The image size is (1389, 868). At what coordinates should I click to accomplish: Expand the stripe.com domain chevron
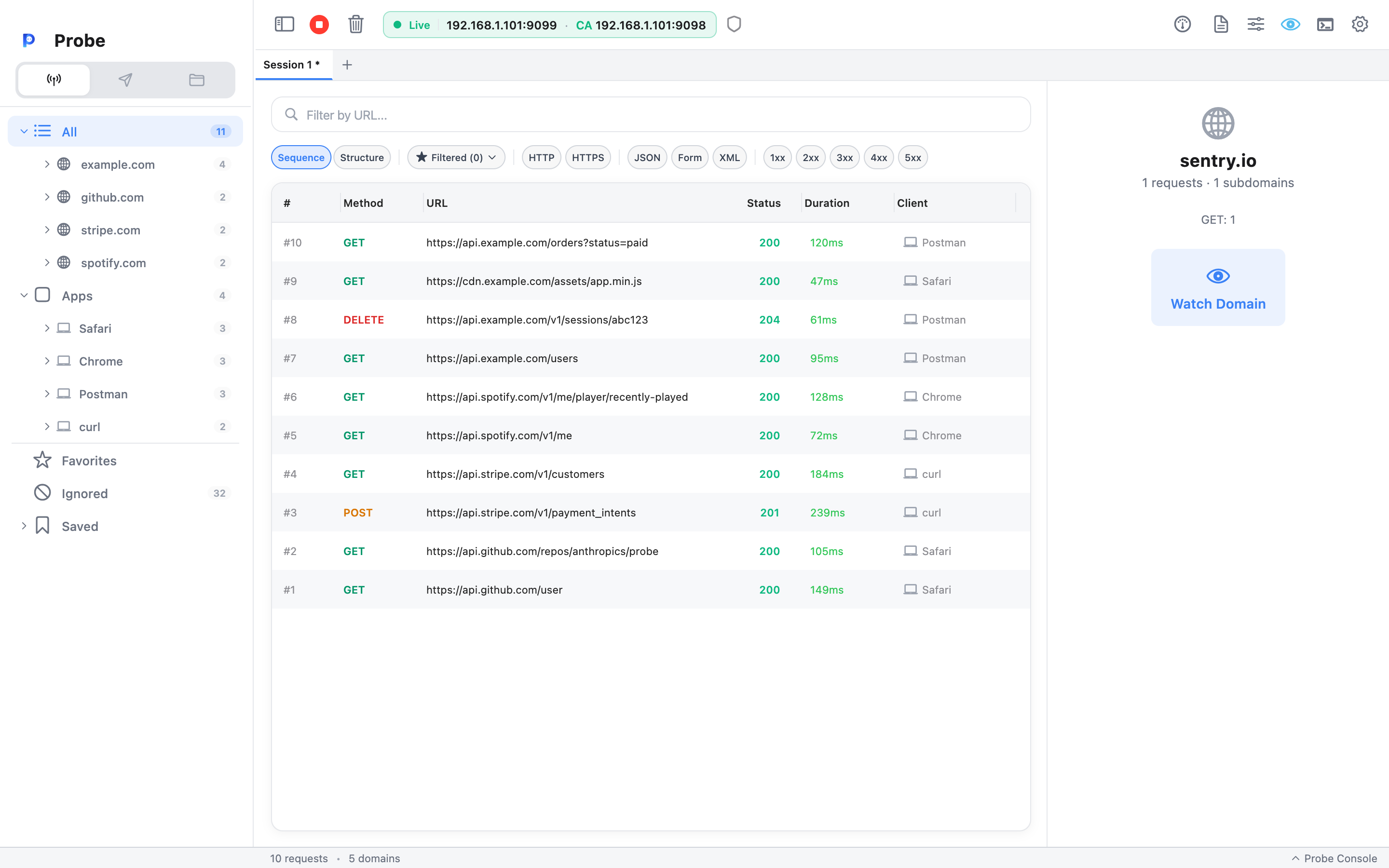(x=47, y=230)
